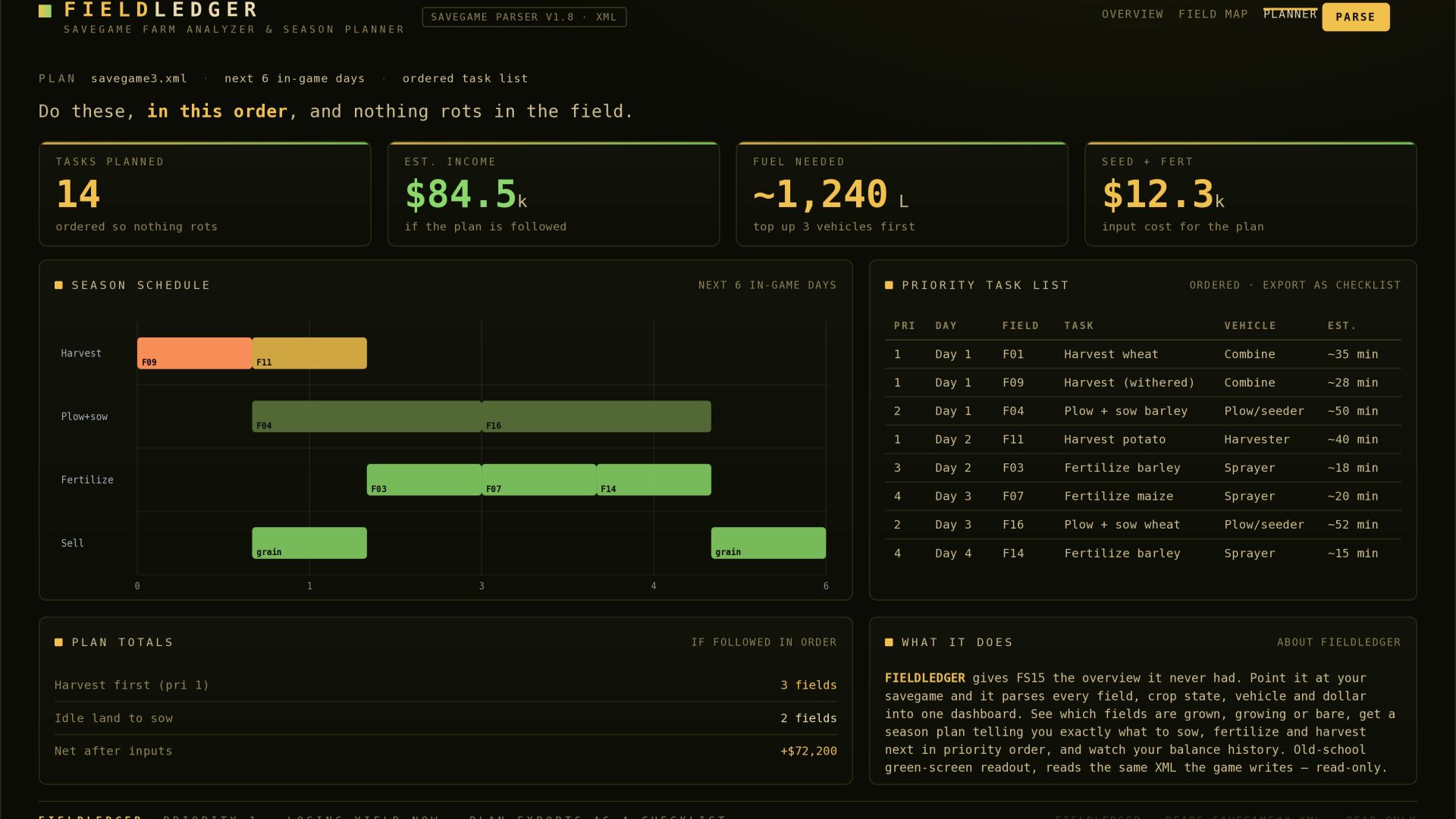The width and height of the screenshot is (1456, 819).
Task: Click the Priority Task List square icon
Action: 889,285
